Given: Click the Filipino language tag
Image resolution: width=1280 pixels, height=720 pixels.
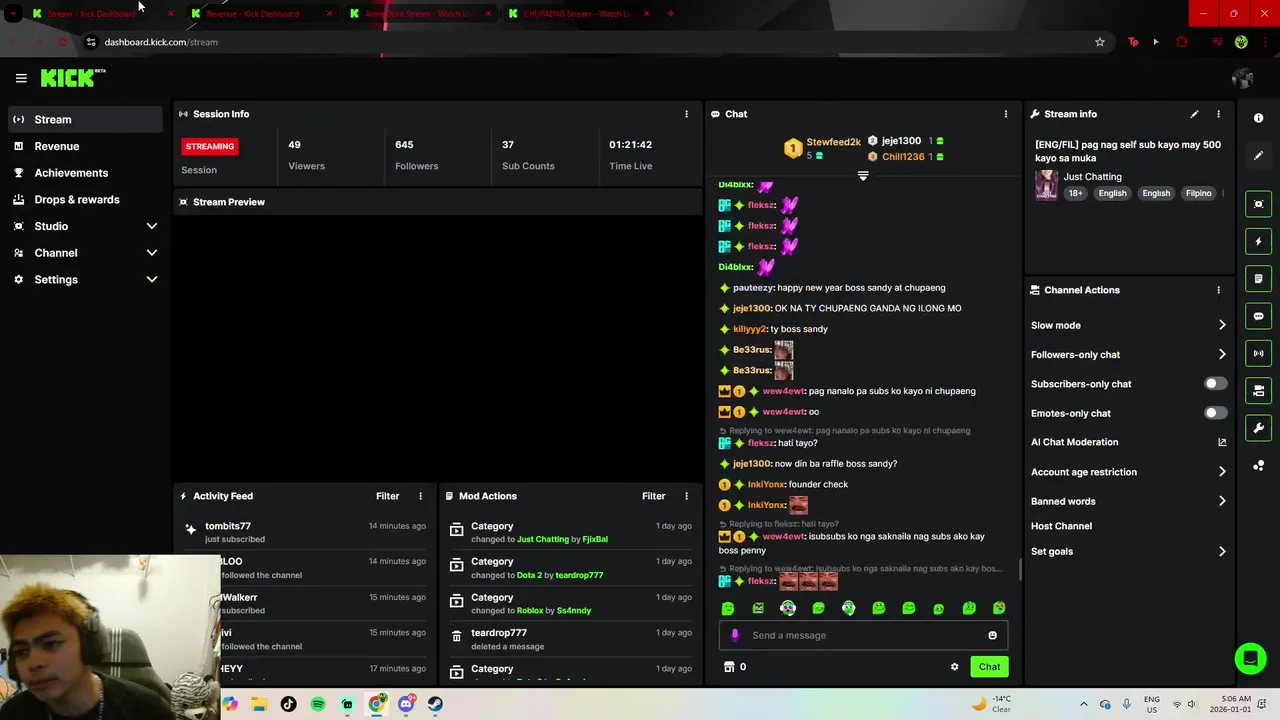Looking at the screenshot, I should (x=1198, y=193).
